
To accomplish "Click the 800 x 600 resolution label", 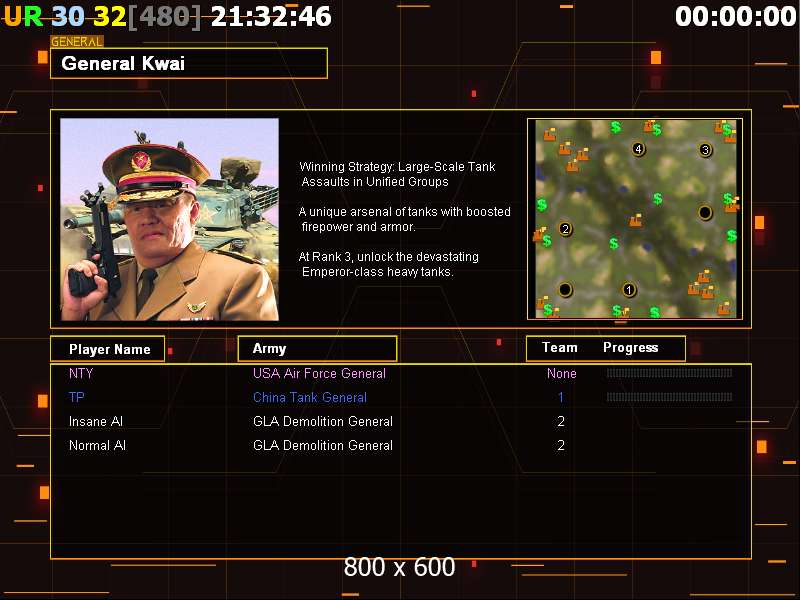I will 399,567.
